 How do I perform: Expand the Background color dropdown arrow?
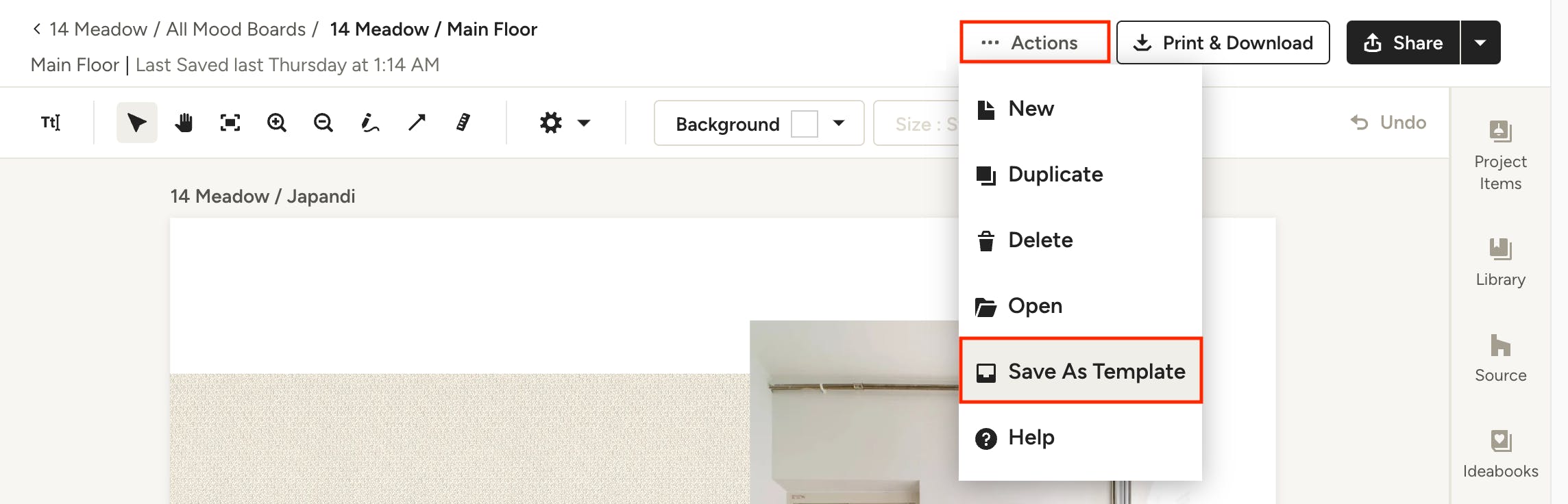839,123
